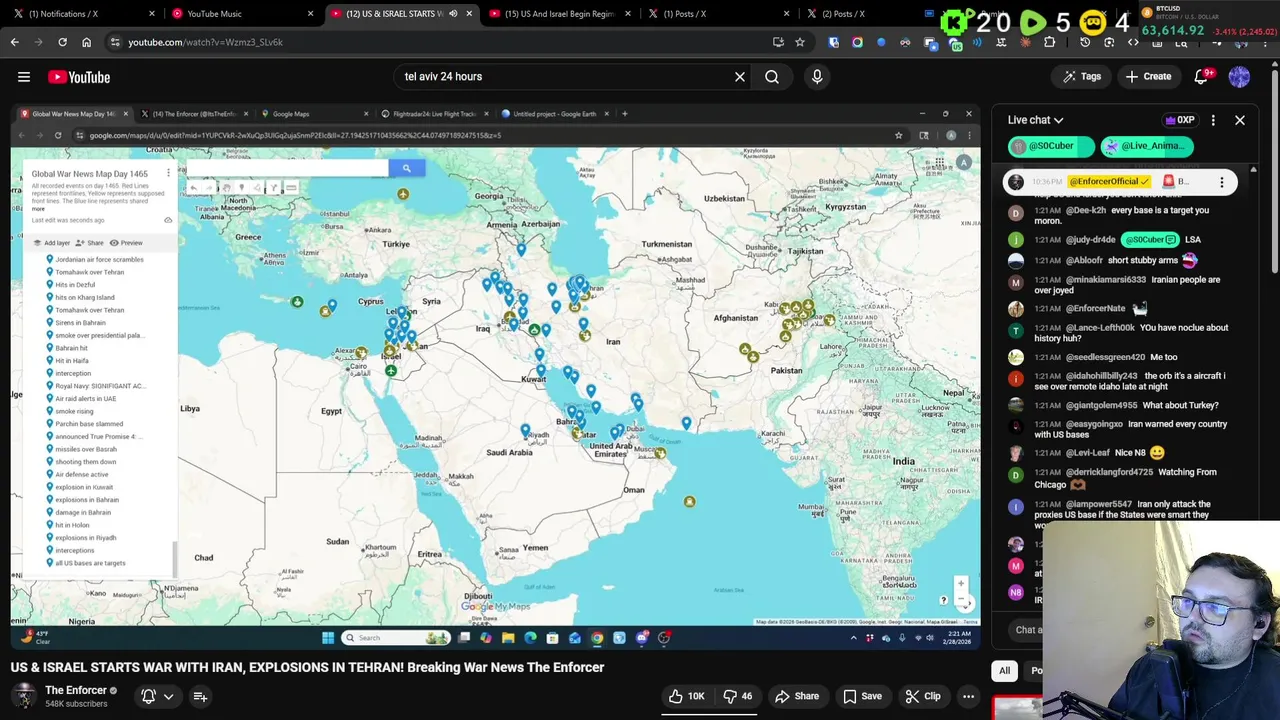Click blue My Maps search button
The width and height of the screenshot is (1280, 720).
(x=406, y=168)
